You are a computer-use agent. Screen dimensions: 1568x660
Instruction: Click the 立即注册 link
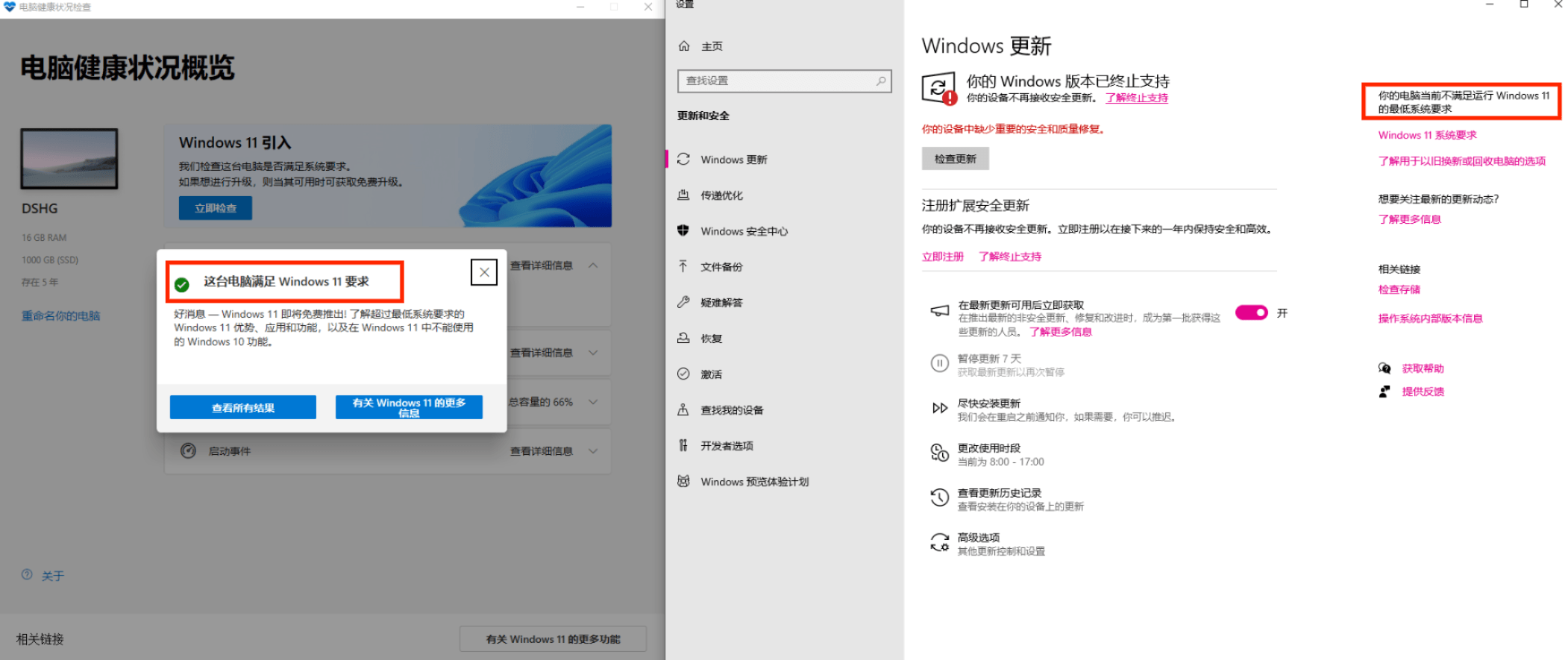pos(943,257)
